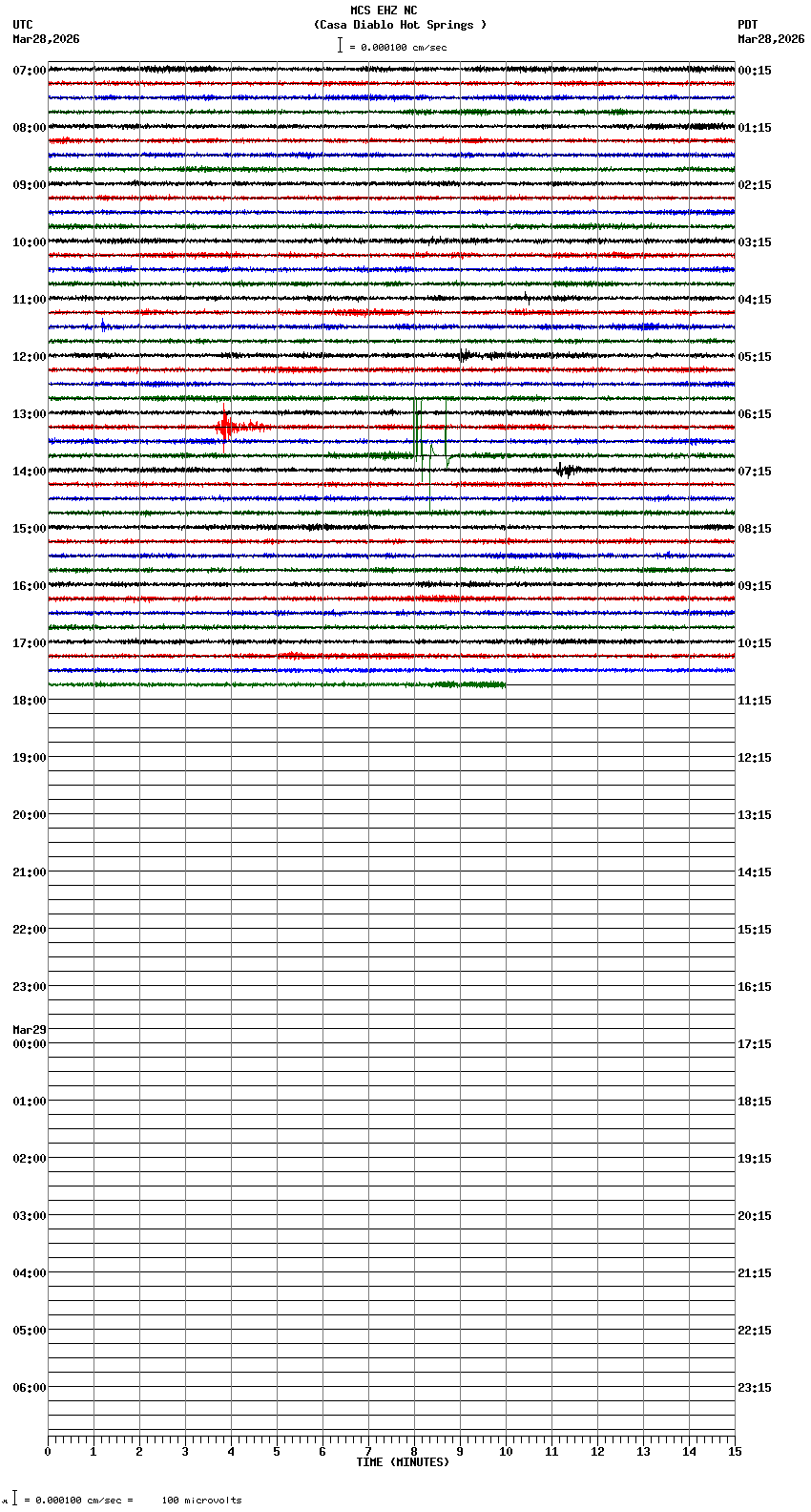Click the blue blip on the 11:30 trace
This screenshot has height=1512, width=811.
coord(103,325)
